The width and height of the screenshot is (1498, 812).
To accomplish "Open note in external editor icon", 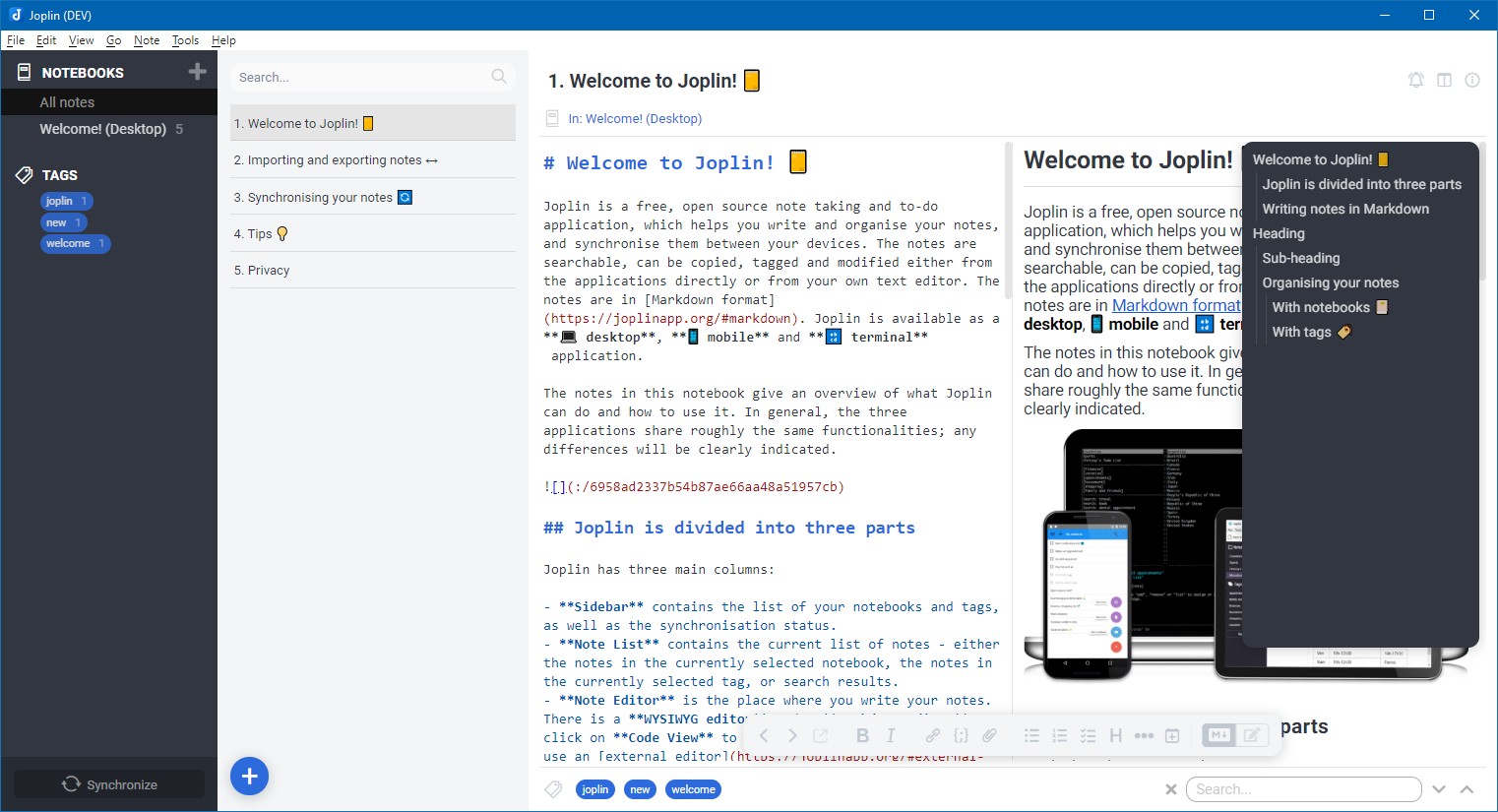I will (x=821, y=735).
